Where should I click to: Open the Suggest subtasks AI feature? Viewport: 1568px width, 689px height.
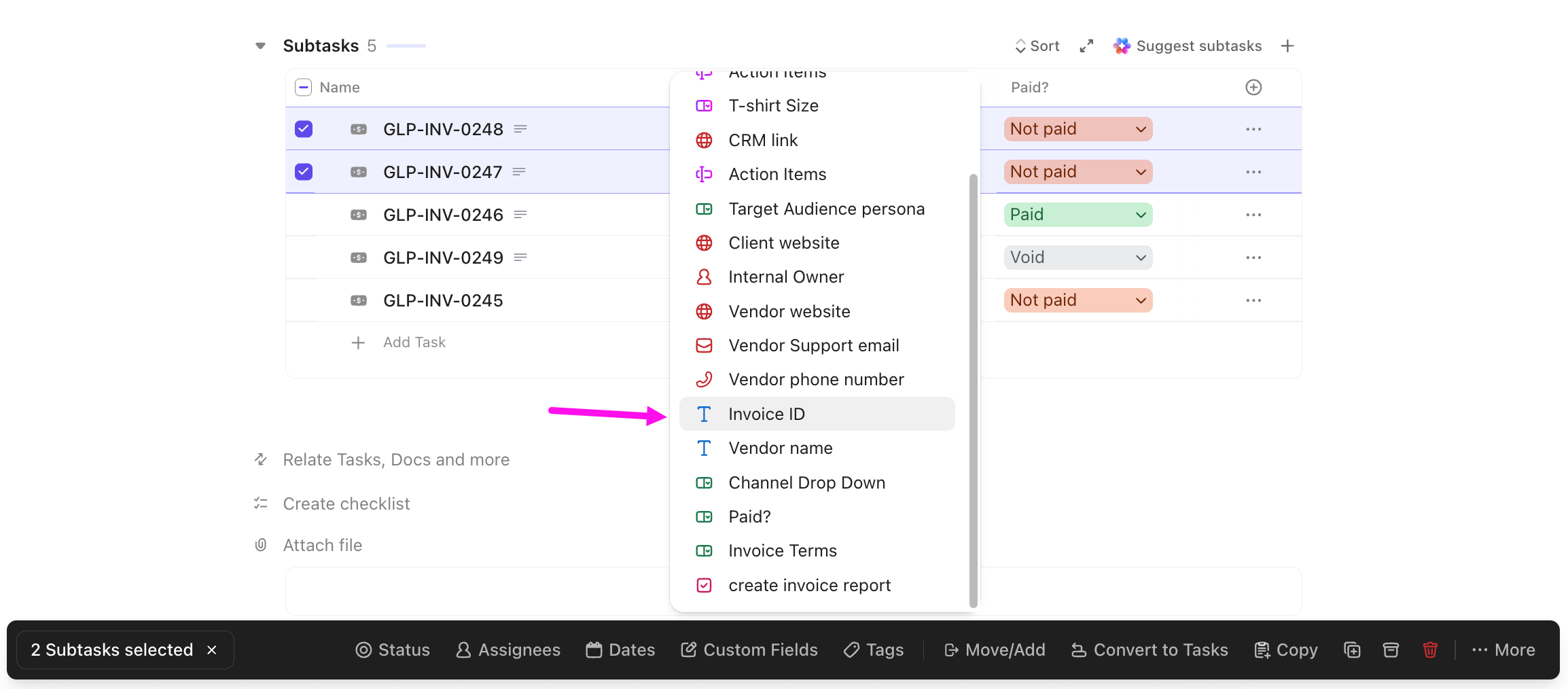coord(1188,46)
